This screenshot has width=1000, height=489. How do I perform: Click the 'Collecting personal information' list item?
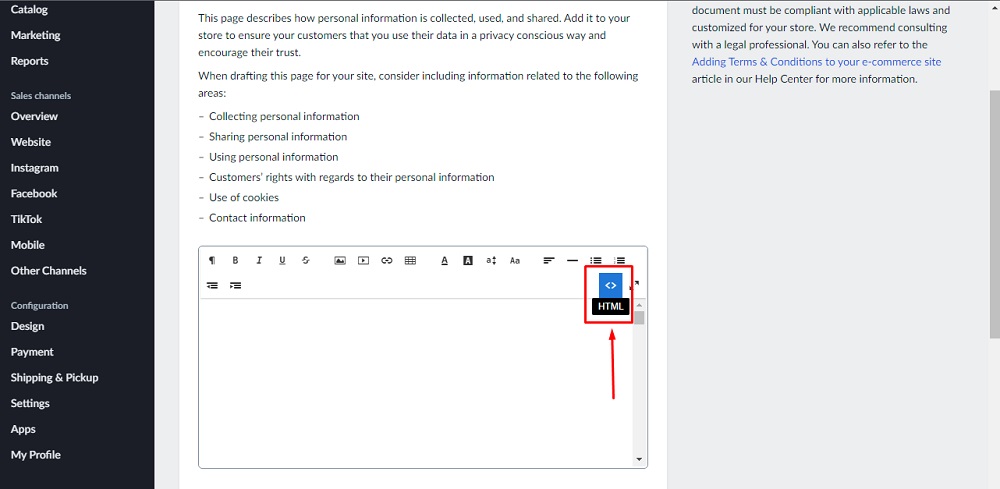coord(284,117)
